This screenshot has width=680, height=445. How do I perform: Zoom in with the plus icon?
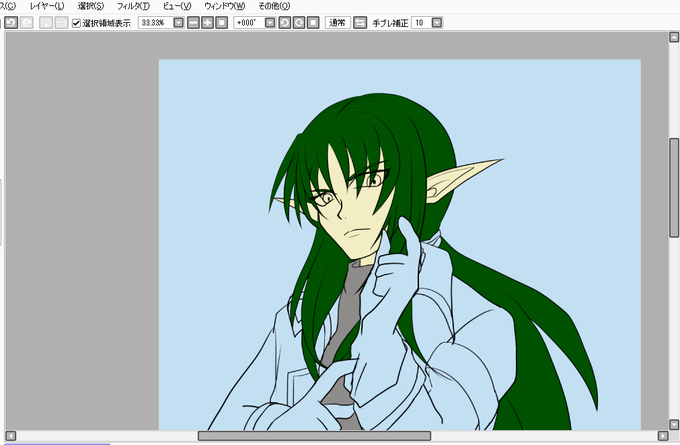pos(207,23)
